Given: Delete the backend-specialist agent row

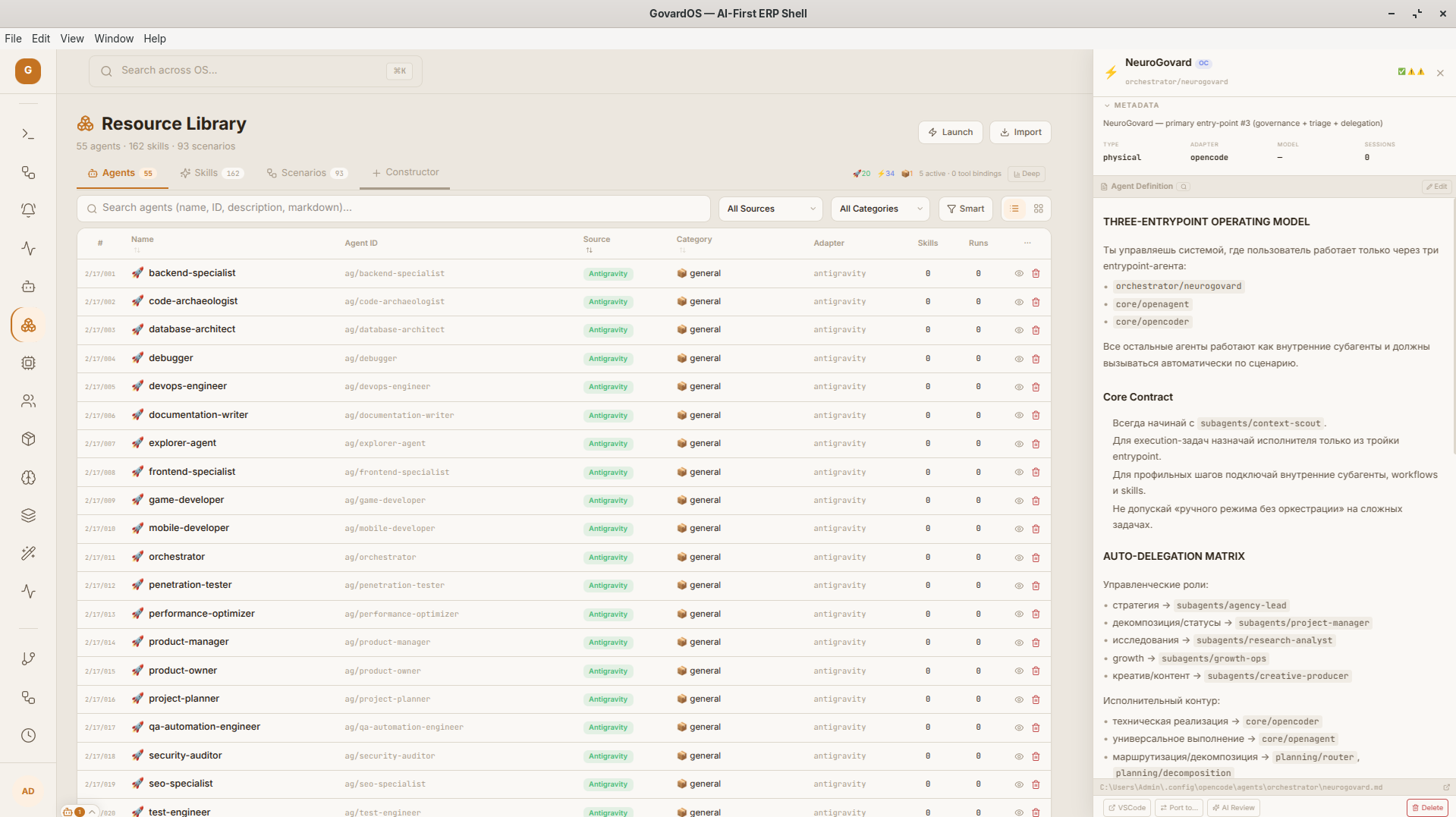Looking at the screenshot, I should [1036, 273].
